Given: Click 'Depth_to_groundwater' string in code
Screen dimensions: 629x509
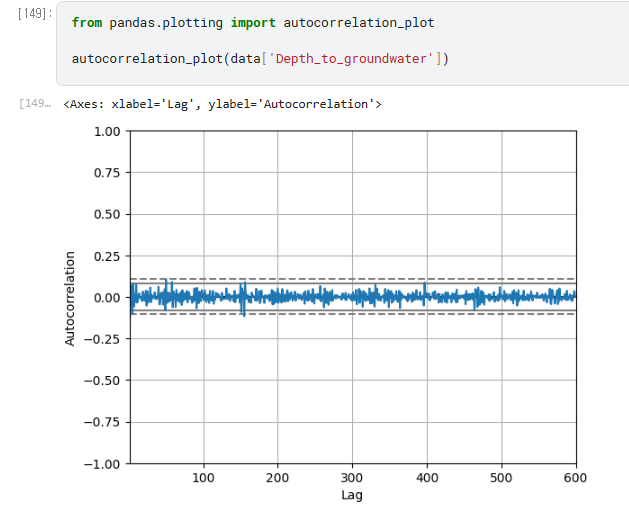Looking at the screenshot, I should coord(350,59).
